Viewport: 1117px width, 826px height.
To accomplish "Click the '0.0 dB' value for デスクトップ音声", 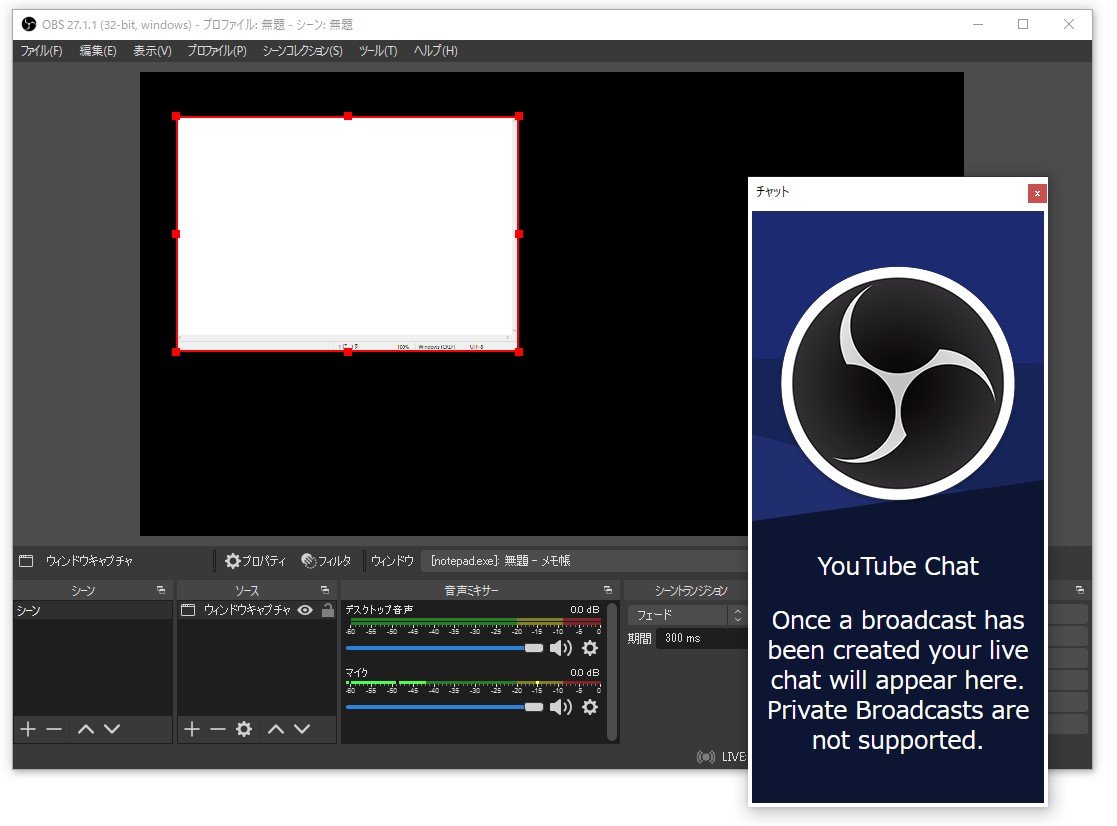I will 585,610.
